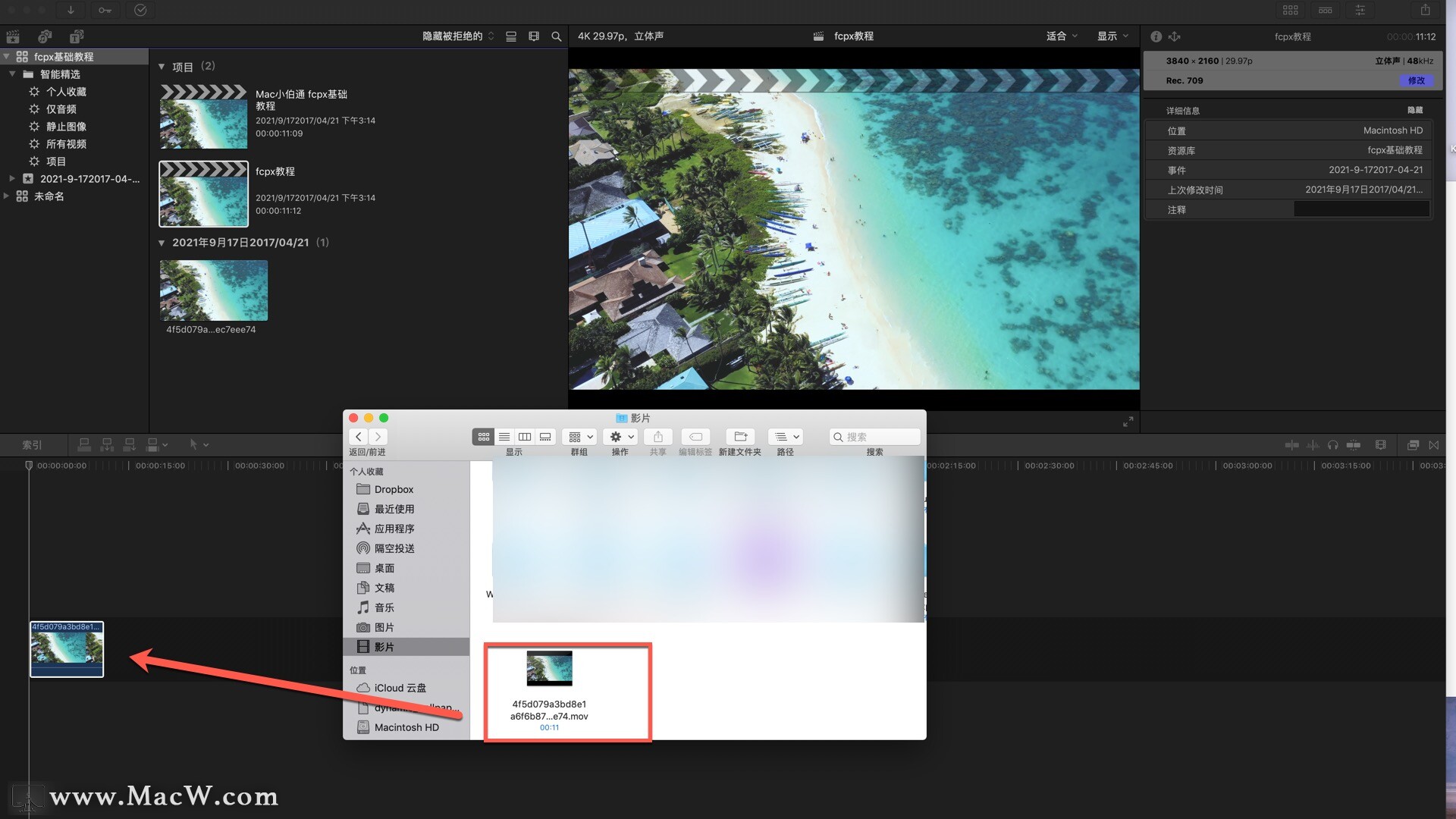Click the 修改 button in inspector
1456x819 pixels.
point(1416,80)
